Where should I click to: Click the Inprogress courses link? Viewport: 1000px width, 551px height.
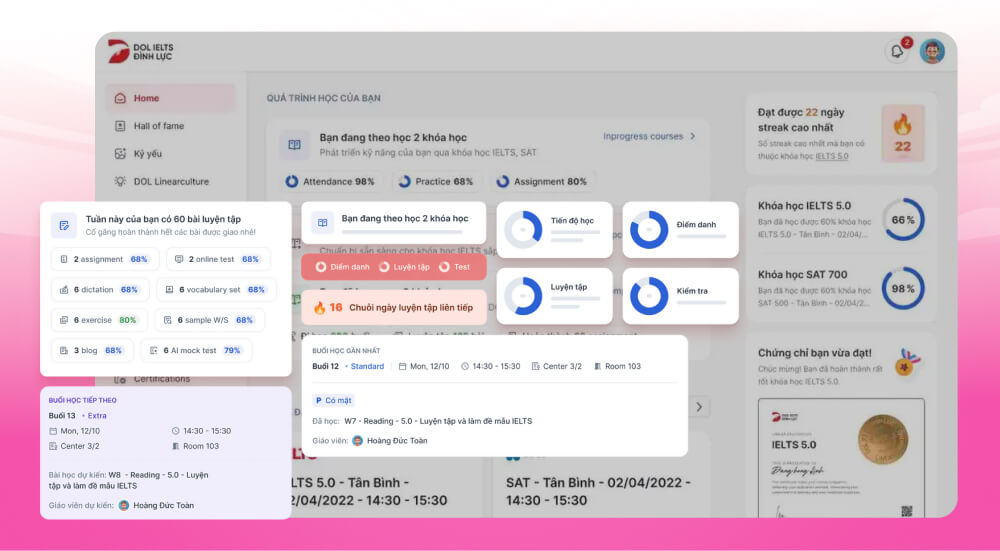coord(643,136)
